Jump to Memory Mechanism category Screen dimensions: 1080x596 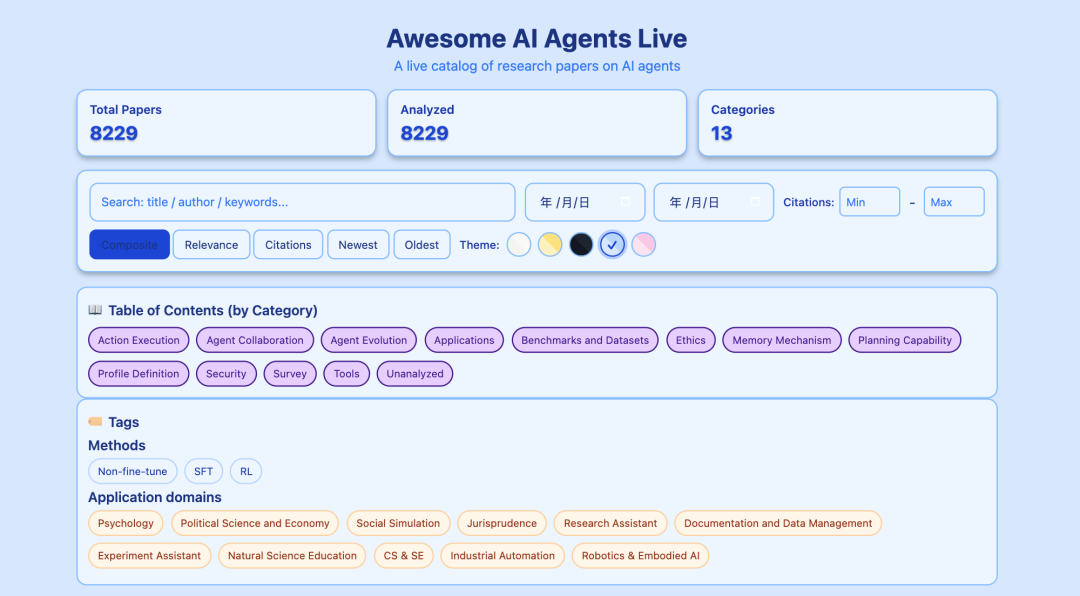pos(781,340)
